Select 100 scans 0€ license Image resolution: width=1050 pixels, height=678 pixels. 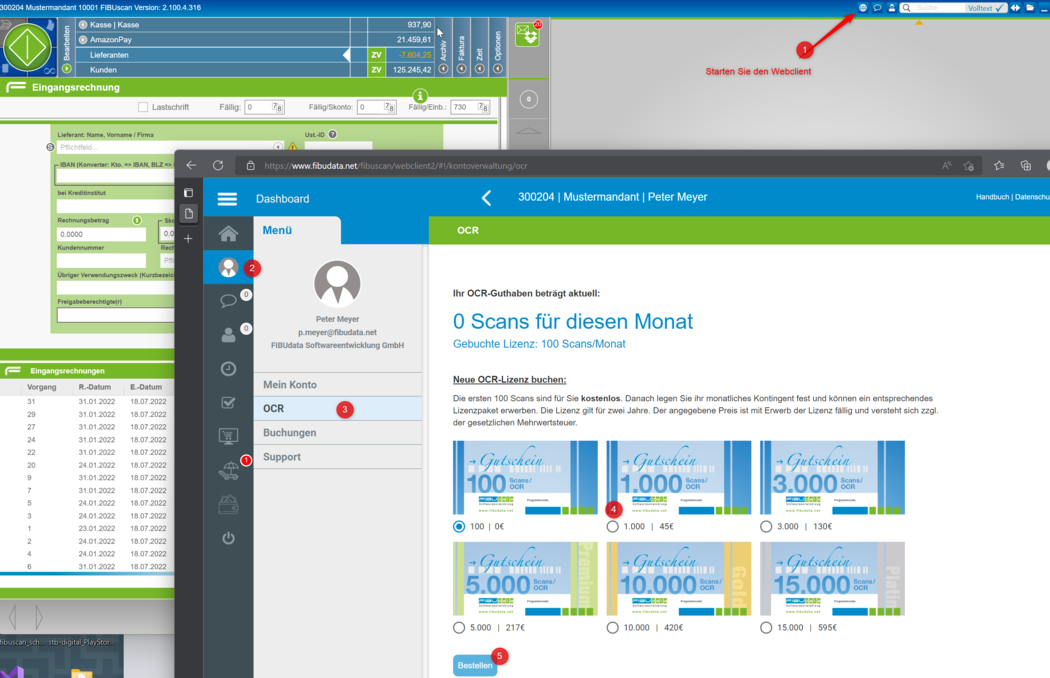point(459,527)
